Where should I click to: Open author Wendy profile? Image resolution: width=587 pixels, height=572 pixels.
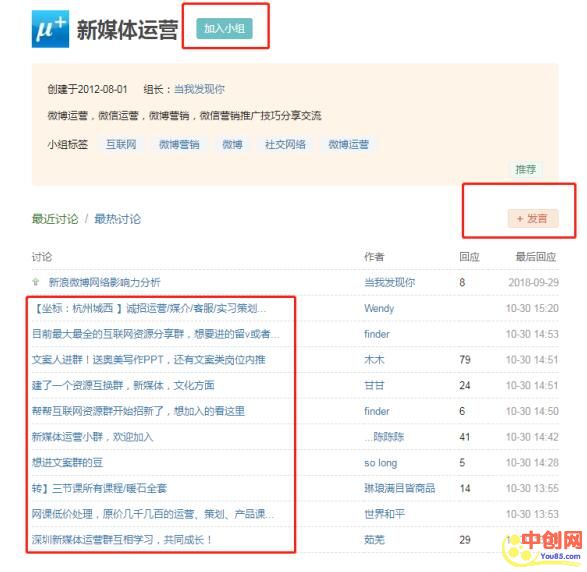(x=379, y=308)
